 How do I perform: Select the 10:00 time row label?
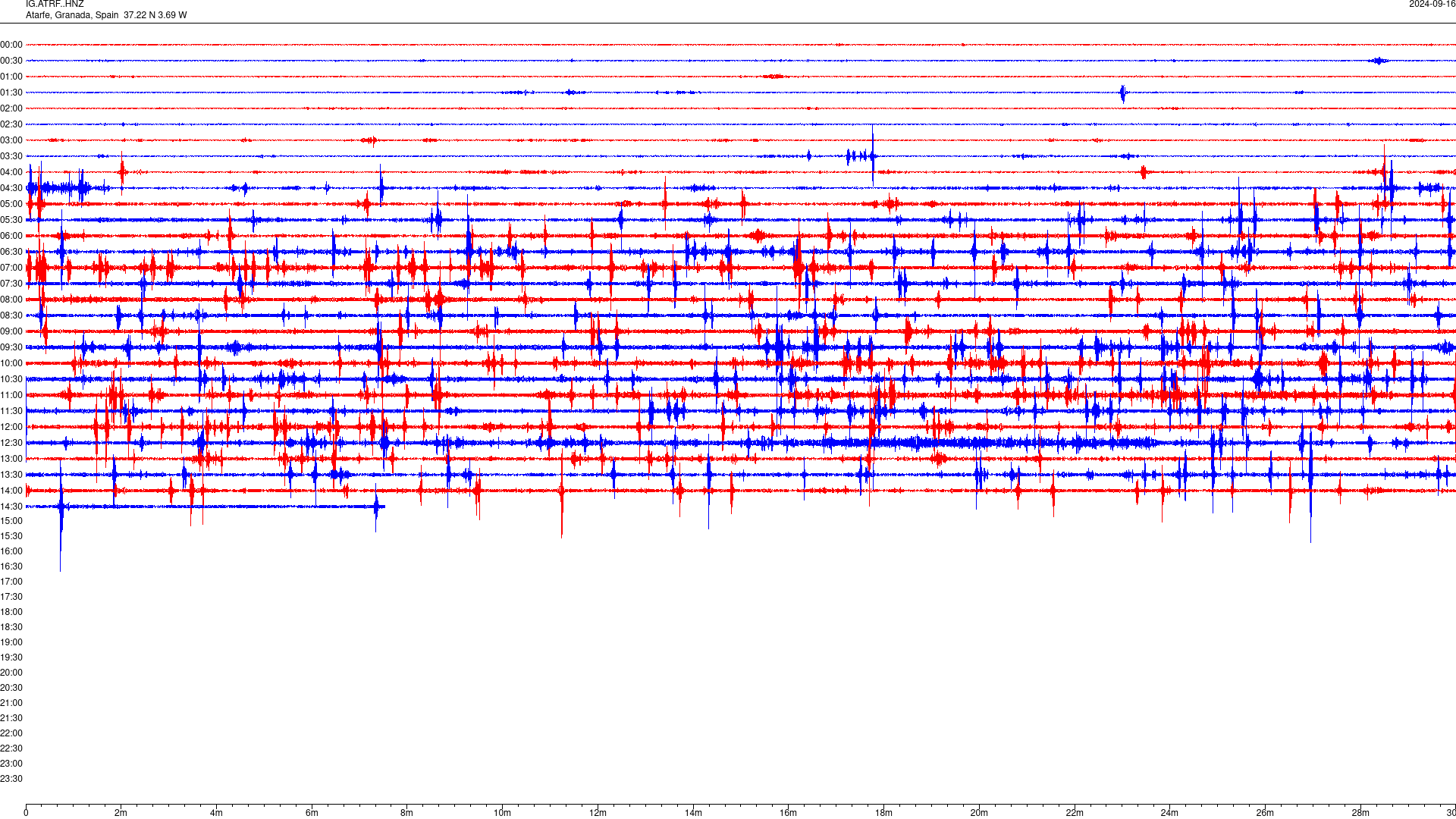click(x=11, y=363)
